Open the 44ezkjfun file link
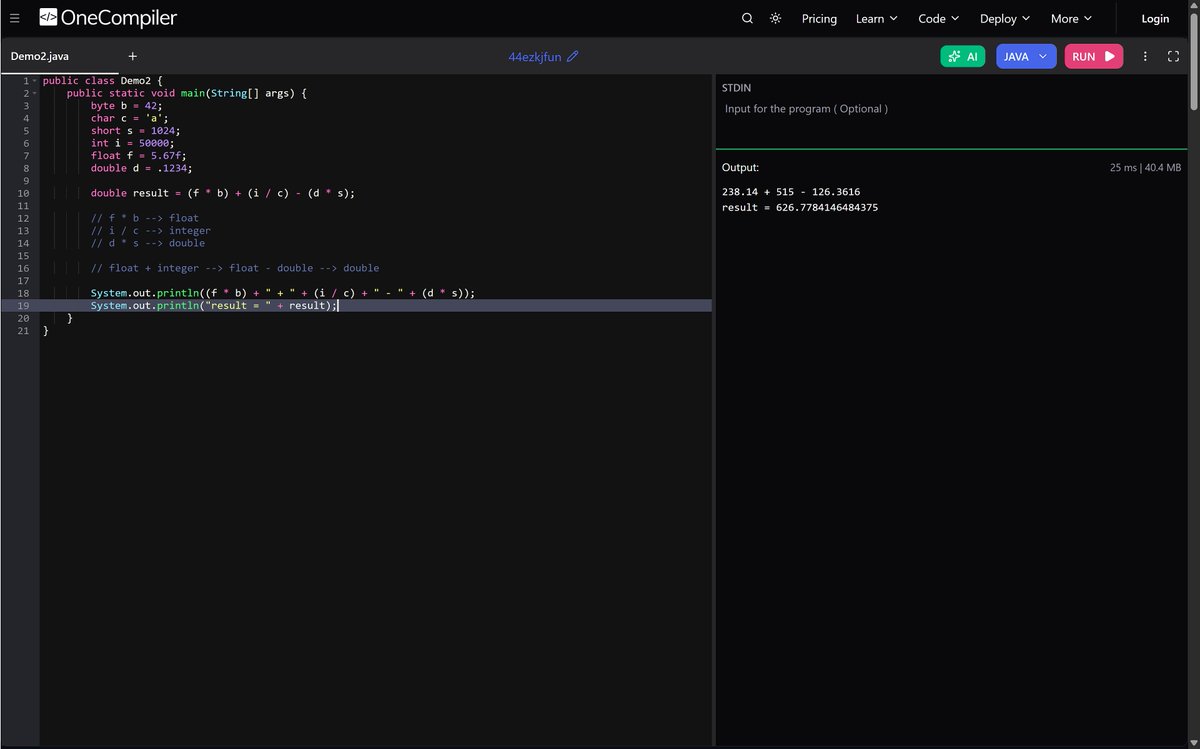 pyautogui.click(x=536, y=57)
